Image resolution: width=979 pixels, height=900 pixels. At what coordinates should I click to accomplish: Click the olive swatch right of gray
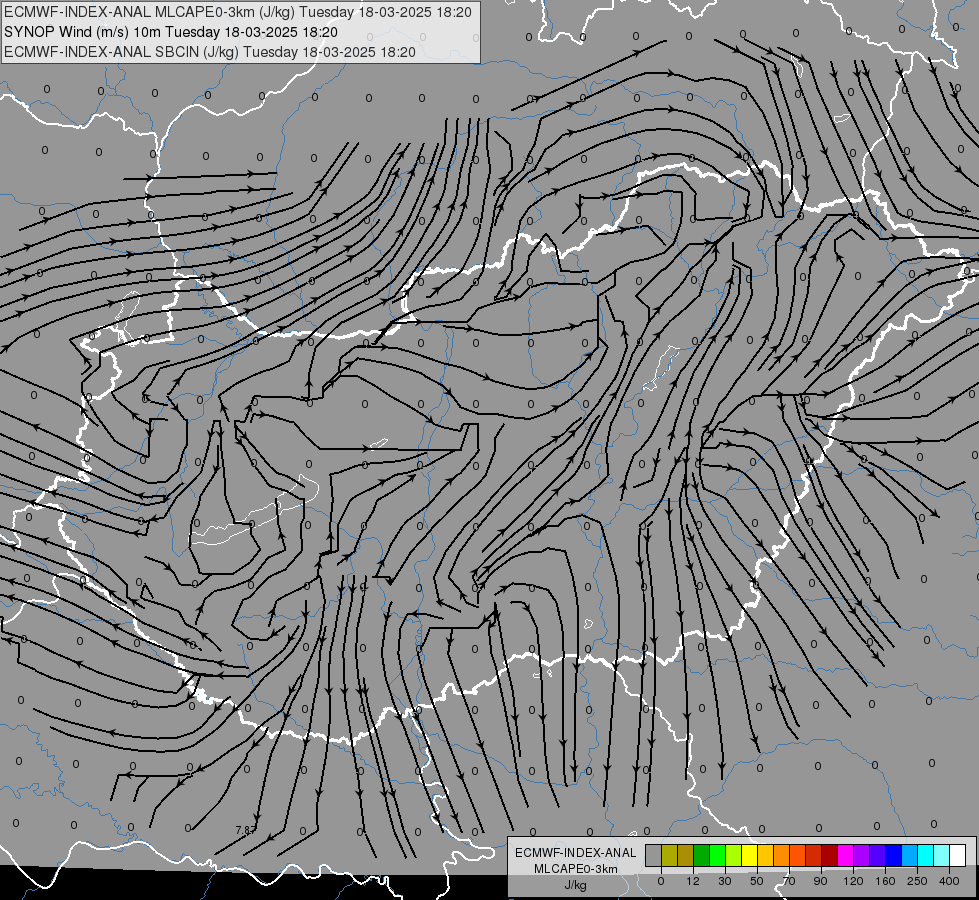(x=669, y=856)
